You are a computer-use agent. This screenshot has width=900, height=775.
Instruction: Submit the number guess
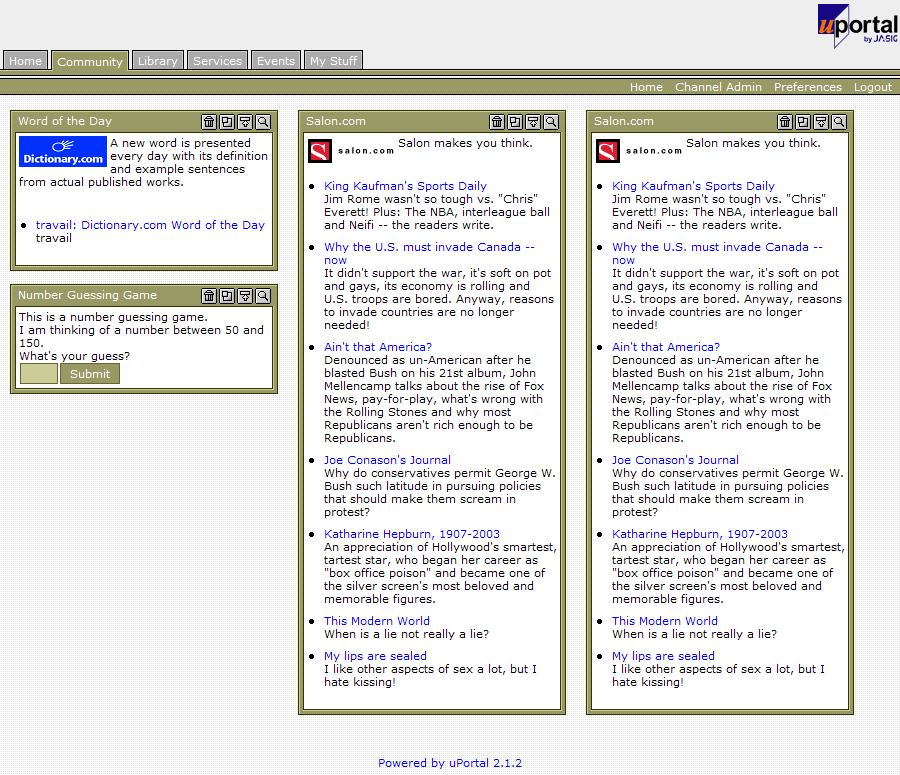click(x=90, y=374)
